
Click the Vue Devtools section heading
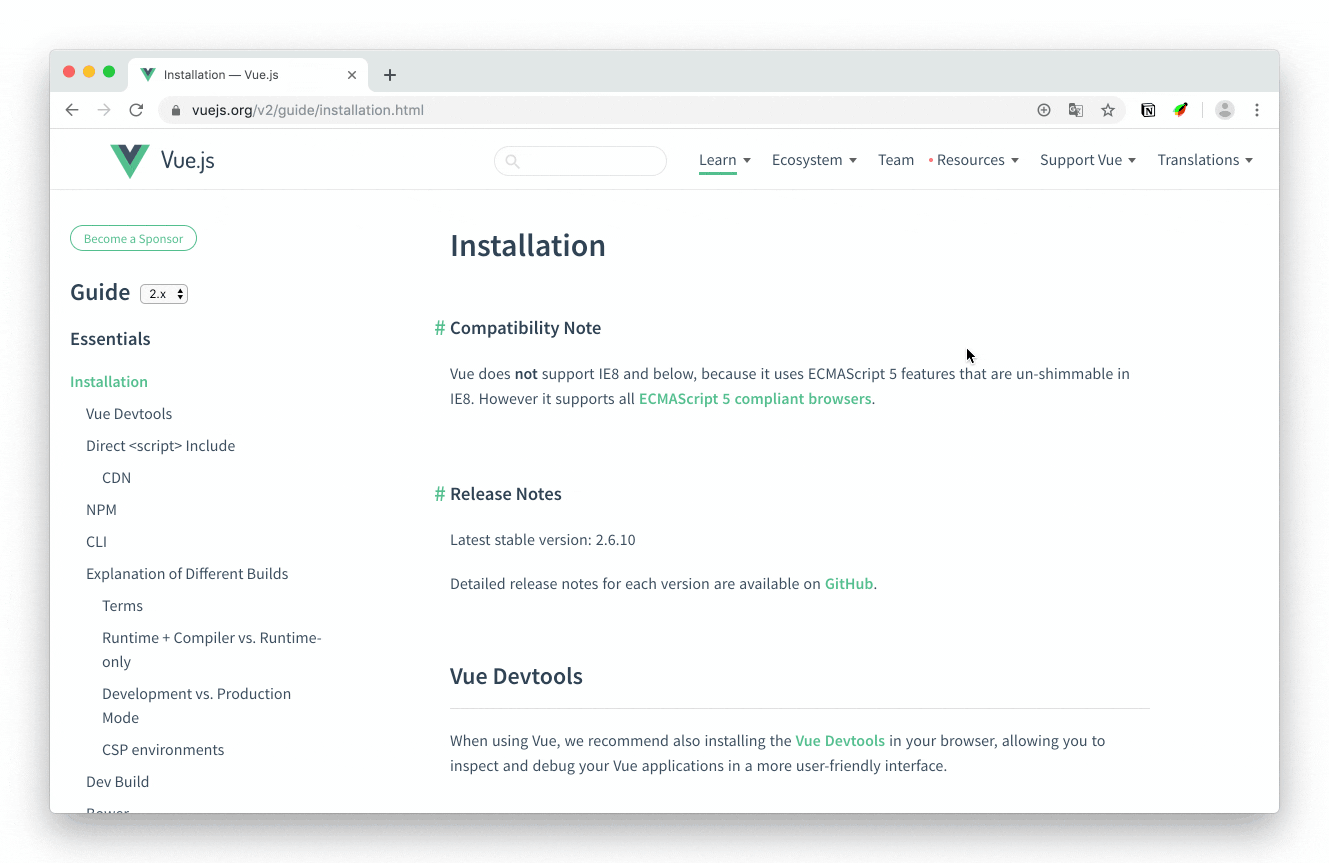point(516,676)
